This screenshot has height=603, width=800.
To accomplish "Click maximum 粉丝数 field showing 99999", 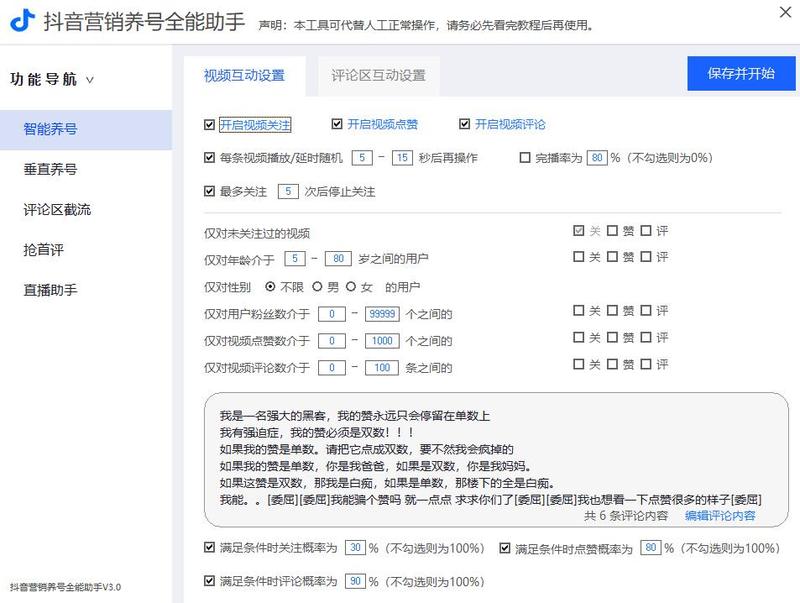I will tap(382, 314).
